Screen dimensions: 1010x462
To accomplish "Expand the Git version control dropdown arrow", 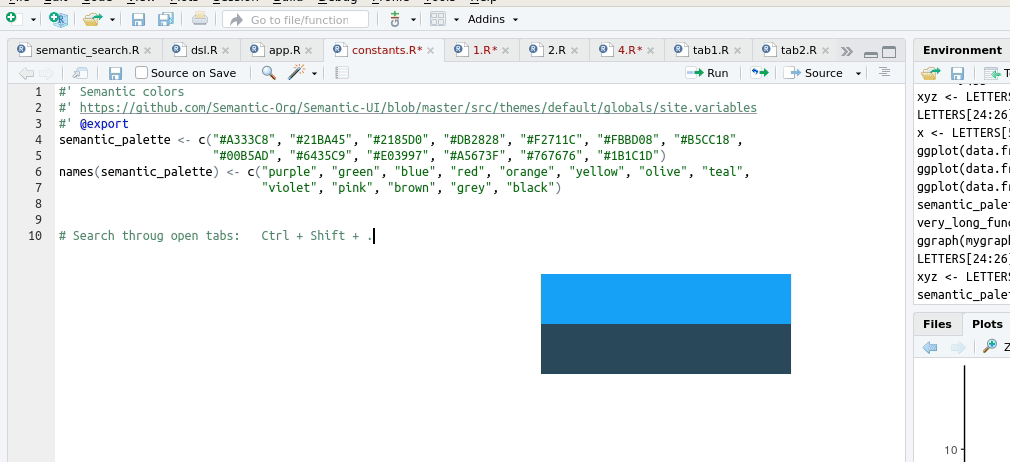I will [413, 20].
